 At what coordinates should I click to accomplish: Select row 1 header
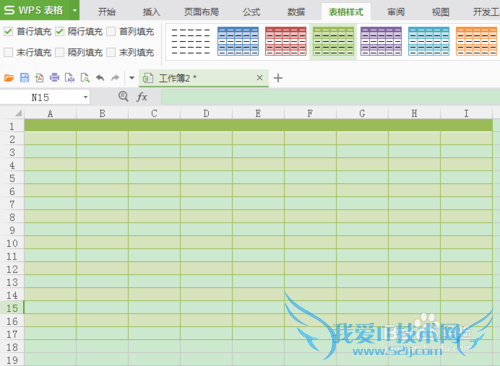click(12, 126)
